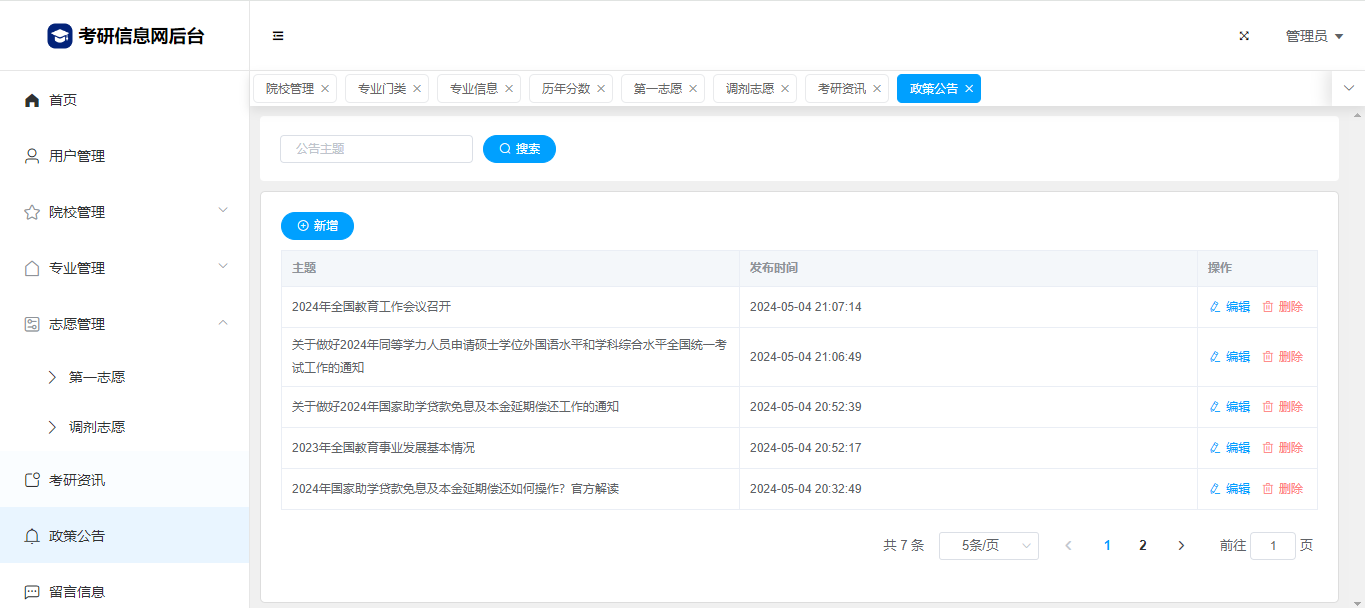Click the 搜索 search button
The height and width of the screenshot is (608, 1365).
[519, 149]
